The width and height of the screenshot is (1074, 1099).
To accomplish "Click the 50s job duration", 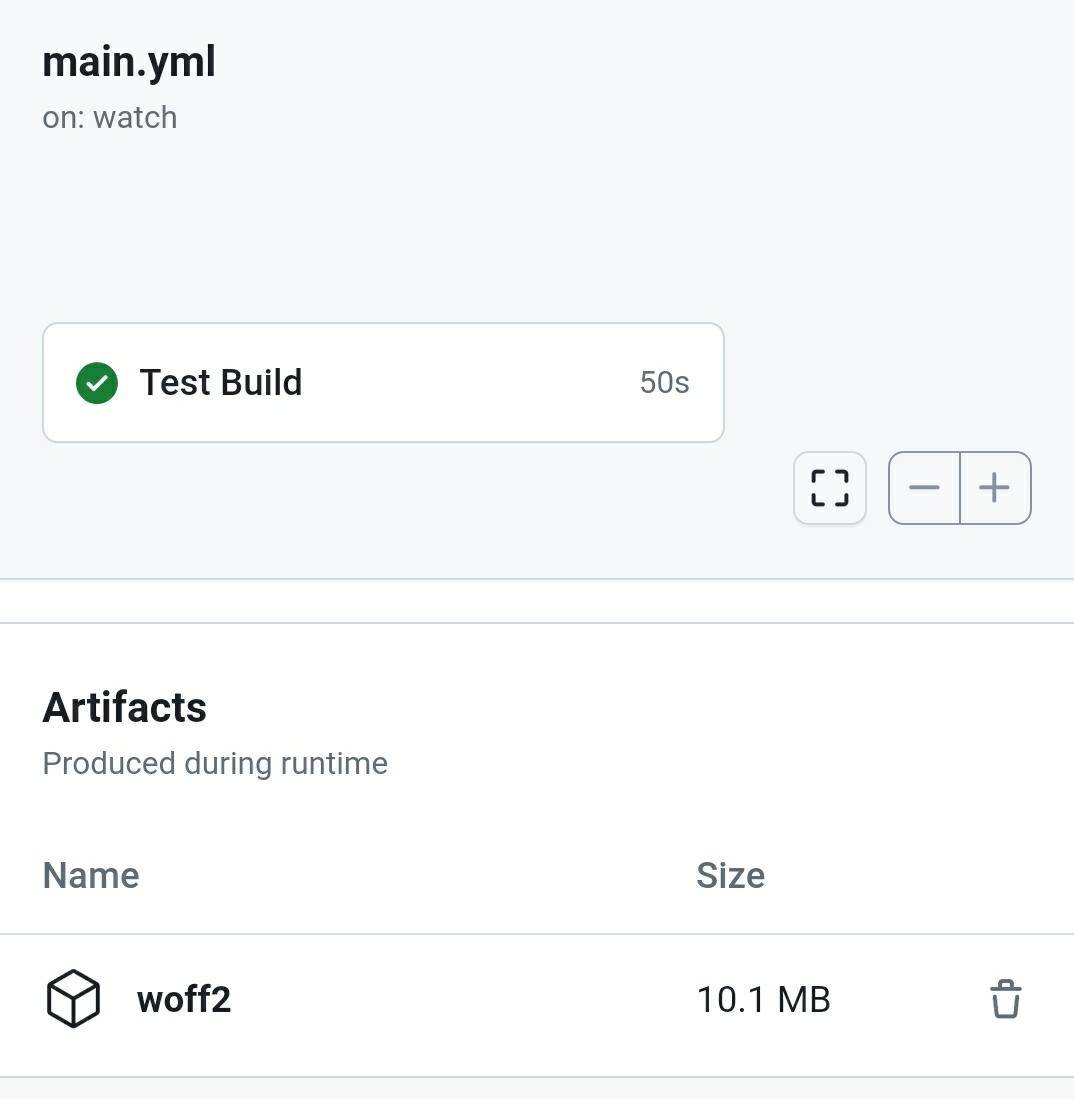I will coord(664,383).
